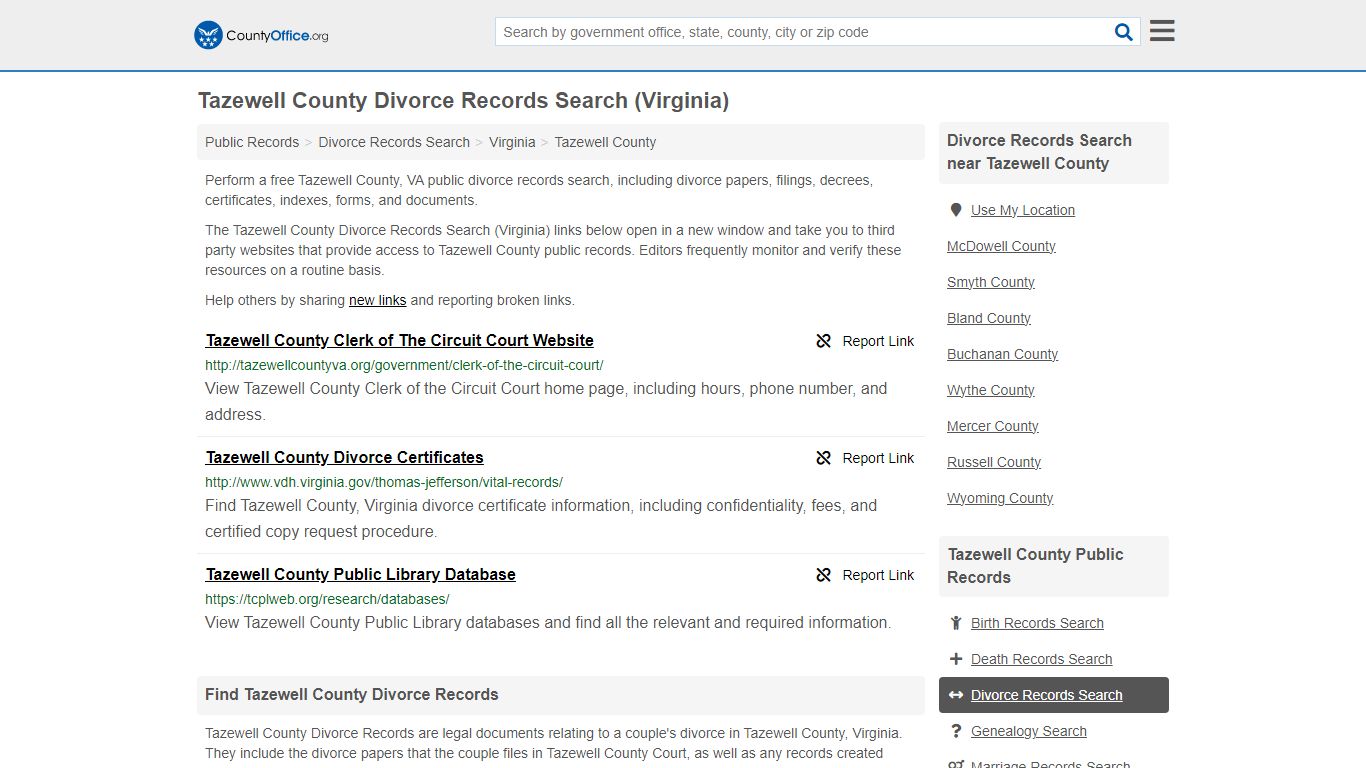Visit the vdh.virginia.gov vital-records URL
Image resolution: width=1366 pixels, height=768 pixels.
click(384, 482)
